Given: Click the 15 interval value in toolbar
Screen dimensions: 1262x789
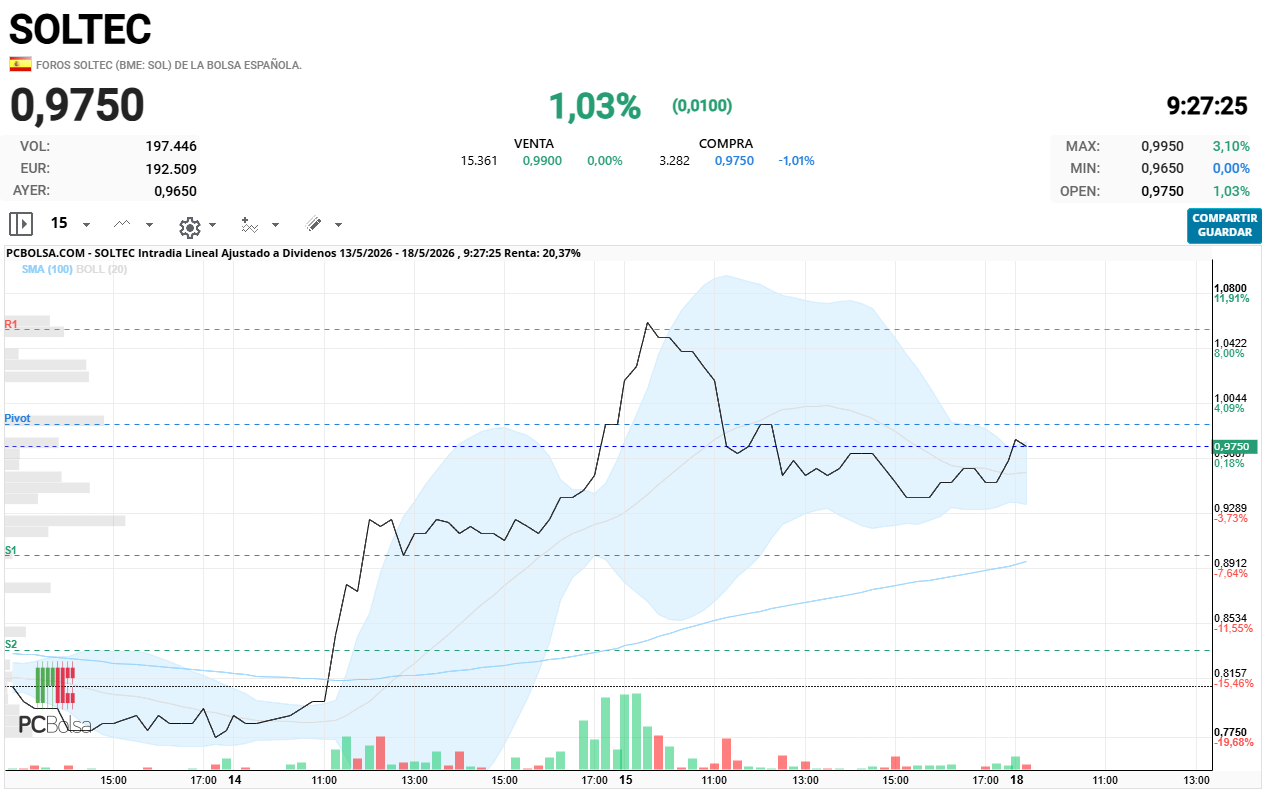Looking at the screenshot, I should coord(59,223).
